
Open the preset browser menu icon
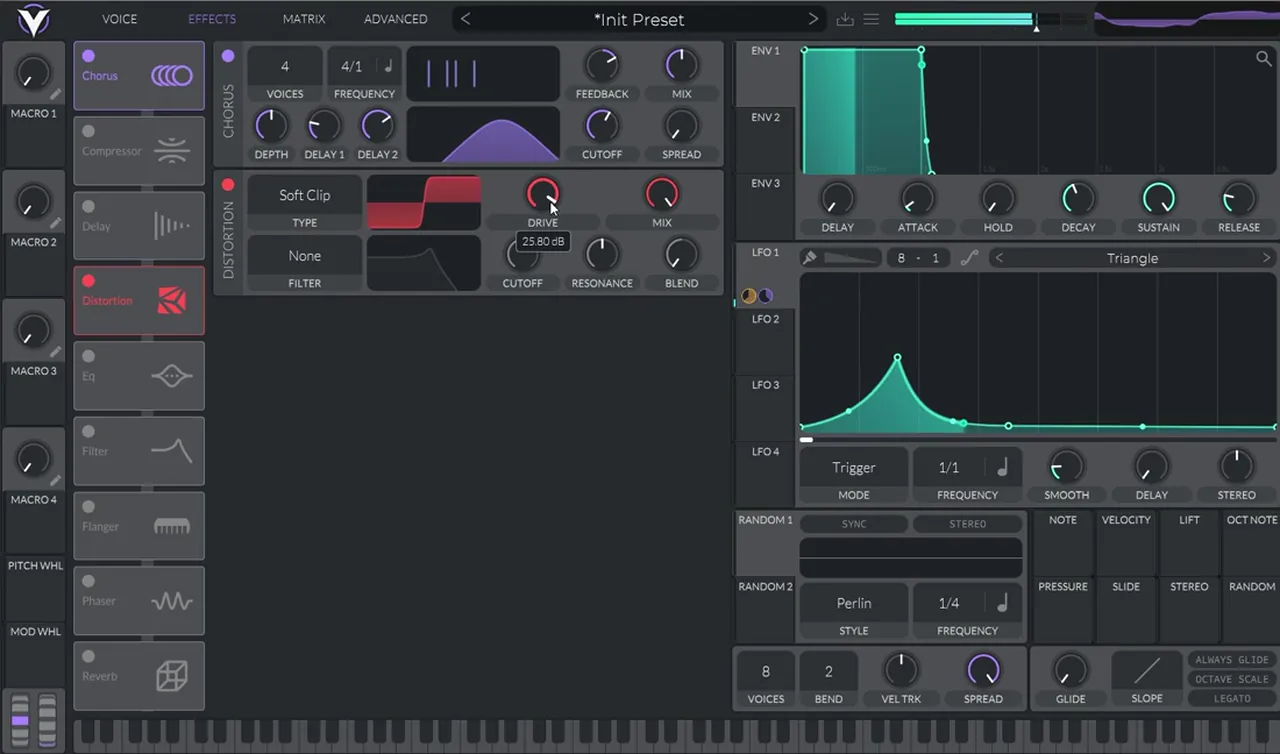click(871, 19)
